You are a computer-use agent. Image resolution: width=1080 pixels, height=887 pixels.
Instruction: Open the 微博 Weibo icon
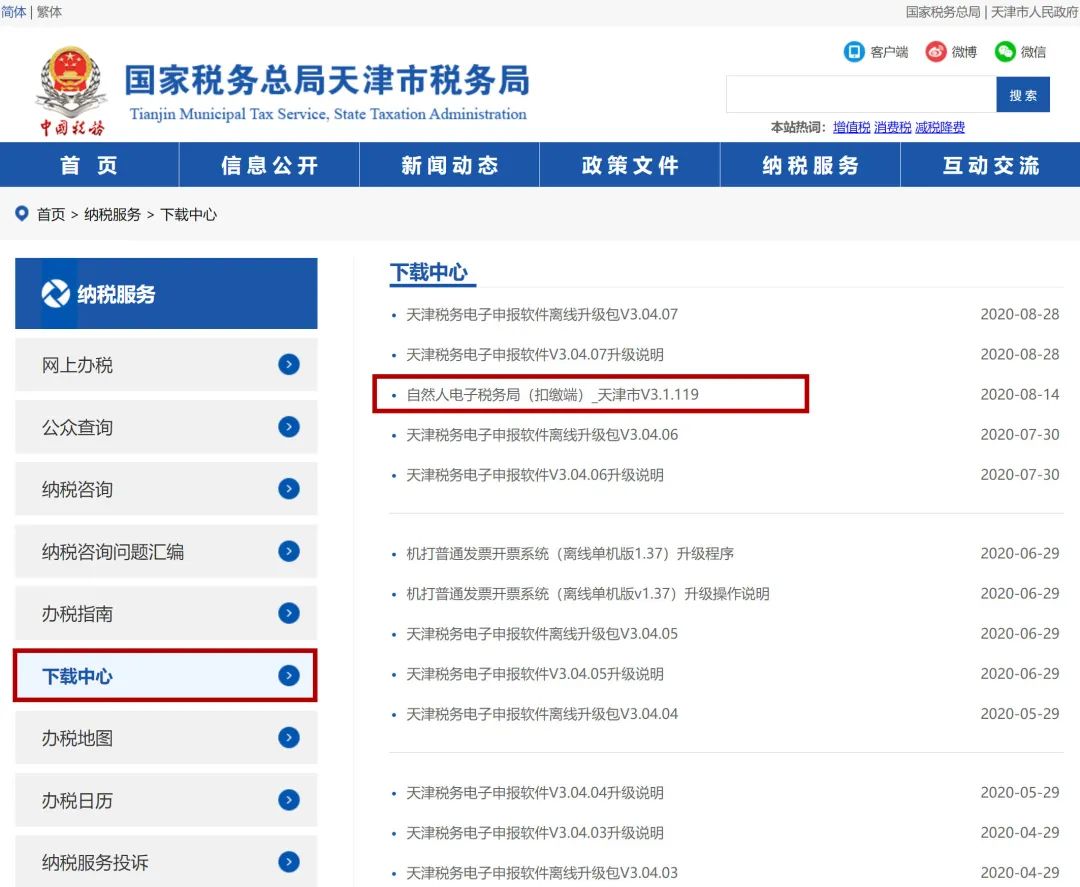[935, 52]
